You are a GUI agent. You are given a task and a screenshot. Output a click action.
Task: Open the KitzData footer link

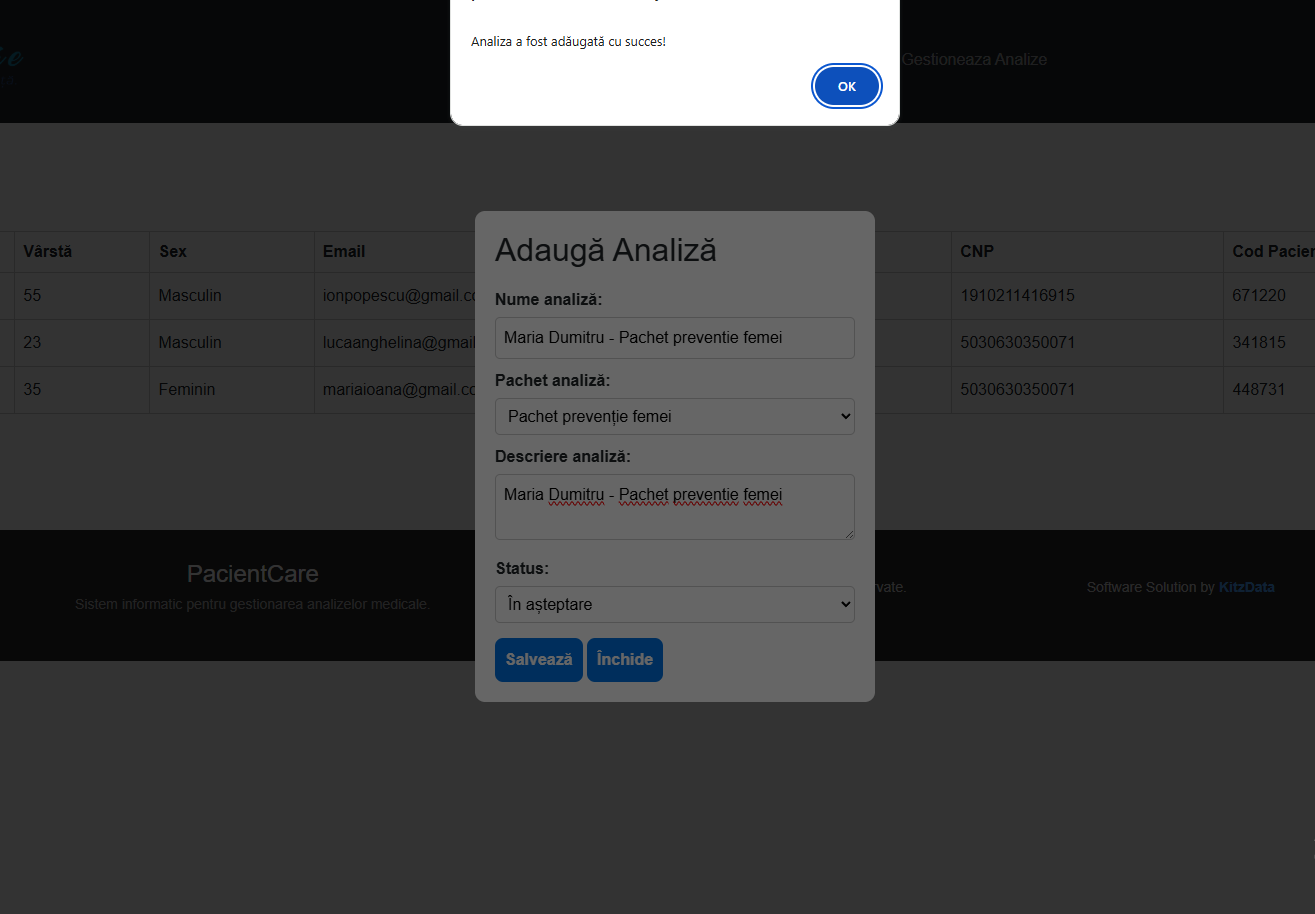pos(1246,588)
